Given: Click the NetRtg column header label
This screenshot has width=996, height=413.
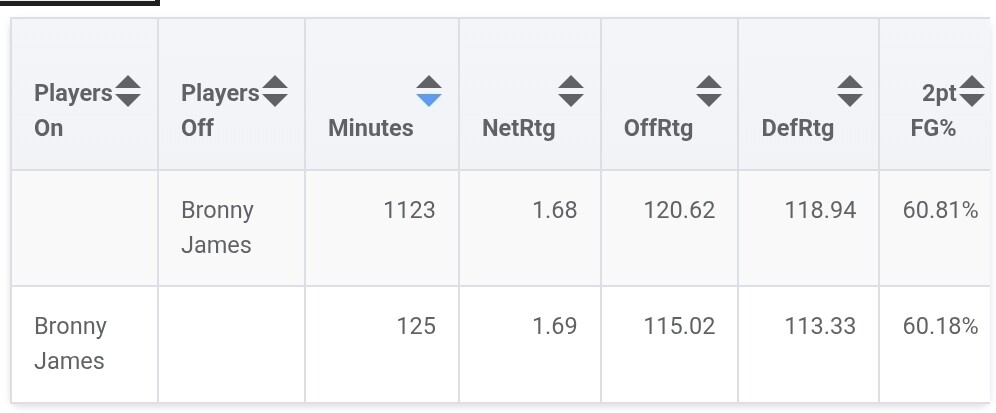Looking at the screenshot, I should 518,128.
